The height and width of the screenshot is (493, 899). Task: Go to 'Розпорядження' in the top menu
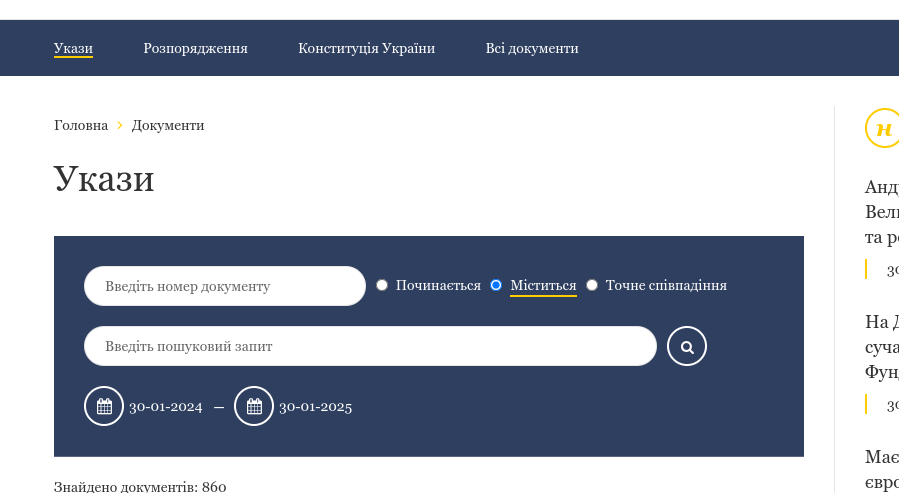click(x=195, y=48)
